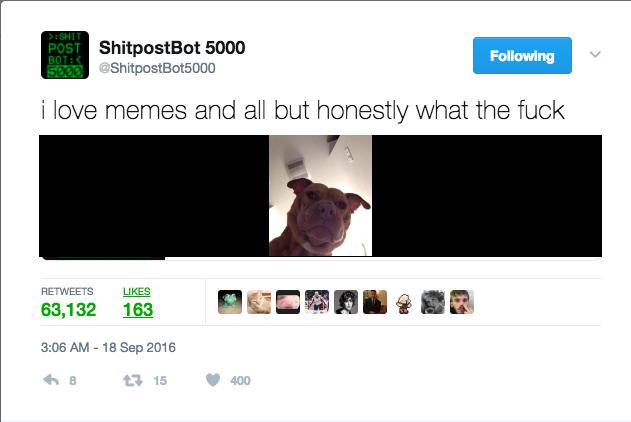The image size is (631, 422).
Task: View the 63,132 retweets list
Action: click(x=68, y=303)
